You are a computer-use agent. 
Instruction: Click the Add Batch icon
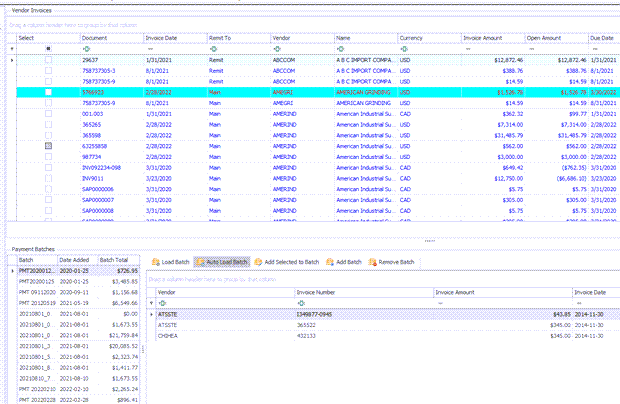(x=330, y=262)
